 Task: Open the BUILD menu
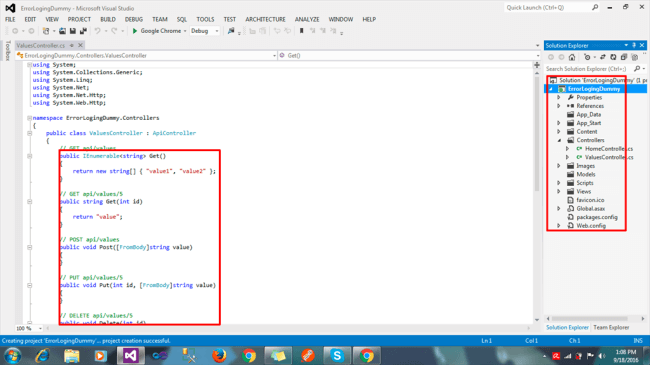pos(108,19)
